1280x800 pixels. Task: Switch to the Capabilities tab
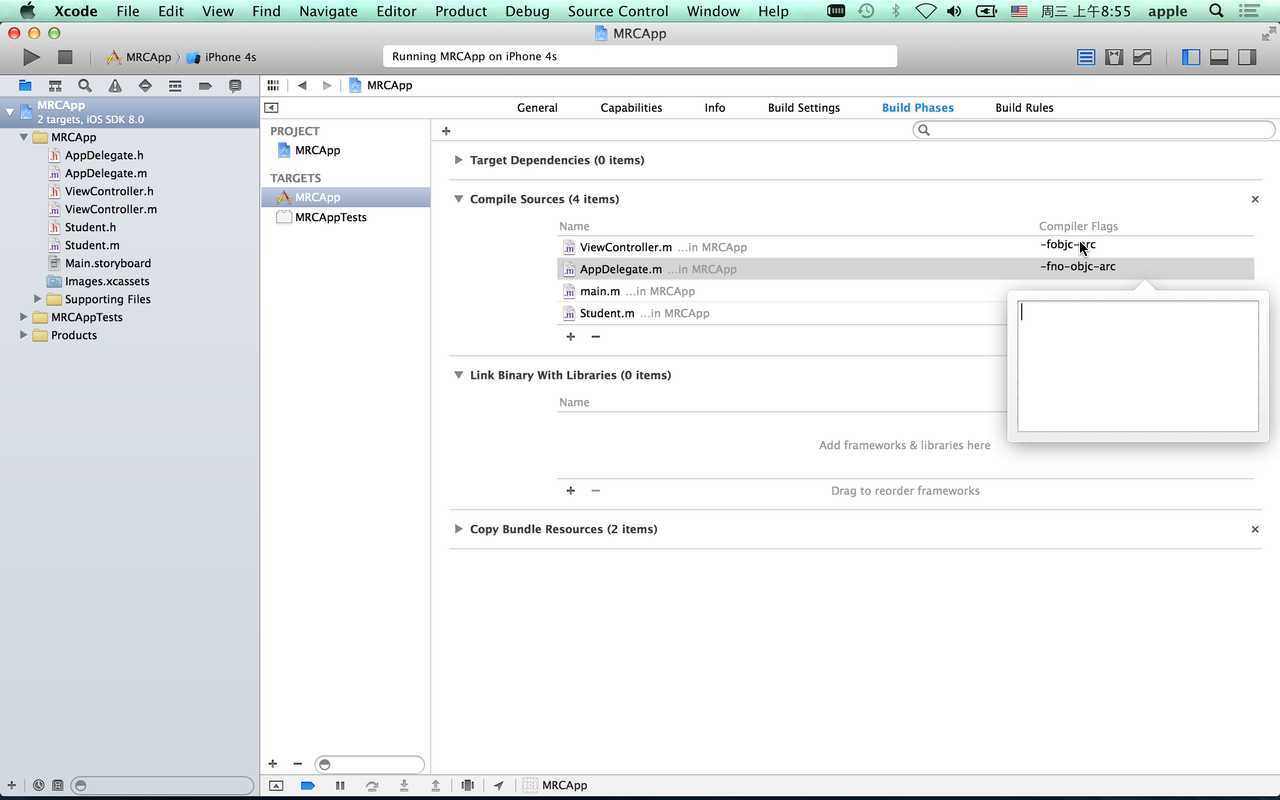point(631,108)
